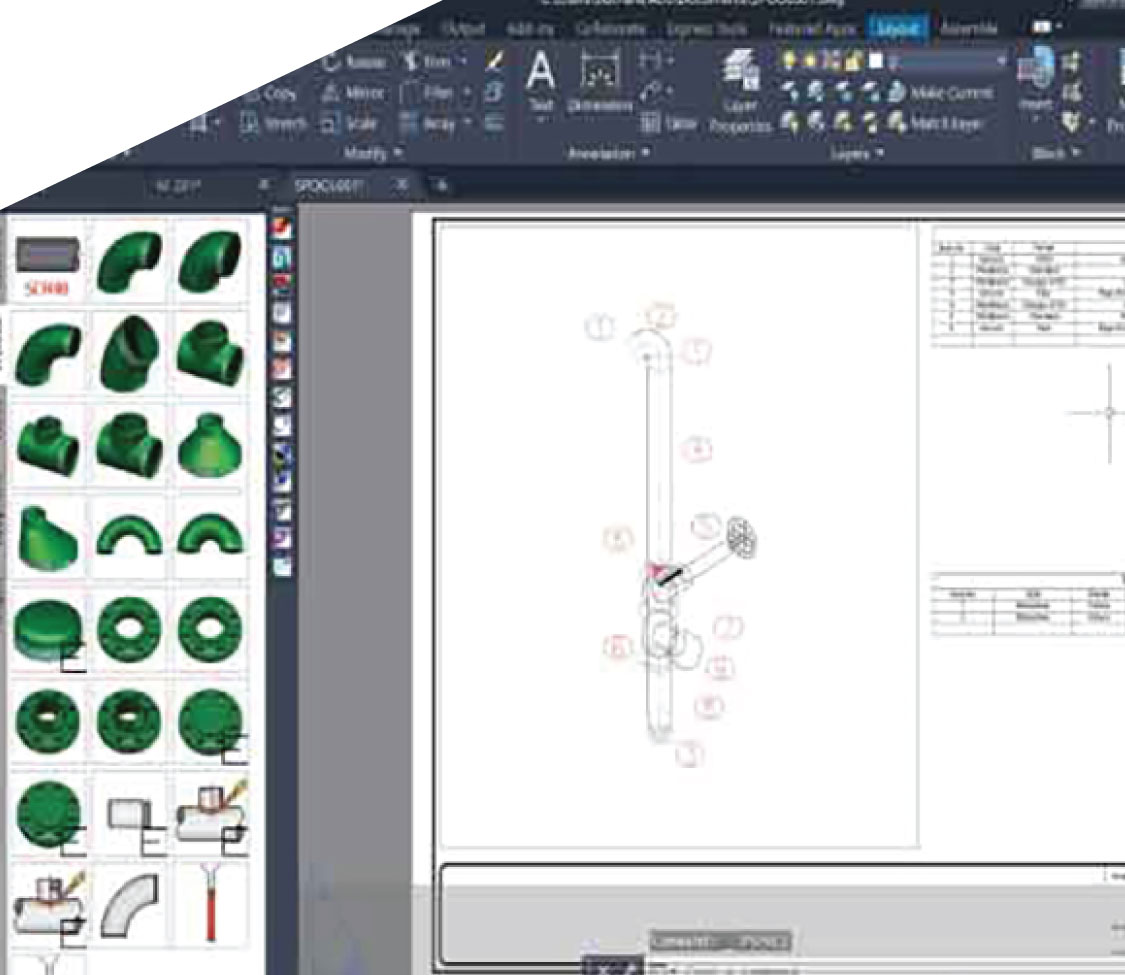Toggle the layer freeze sun icon
The height and width of the screenshot is (975, 1125).
click(811, 60)
